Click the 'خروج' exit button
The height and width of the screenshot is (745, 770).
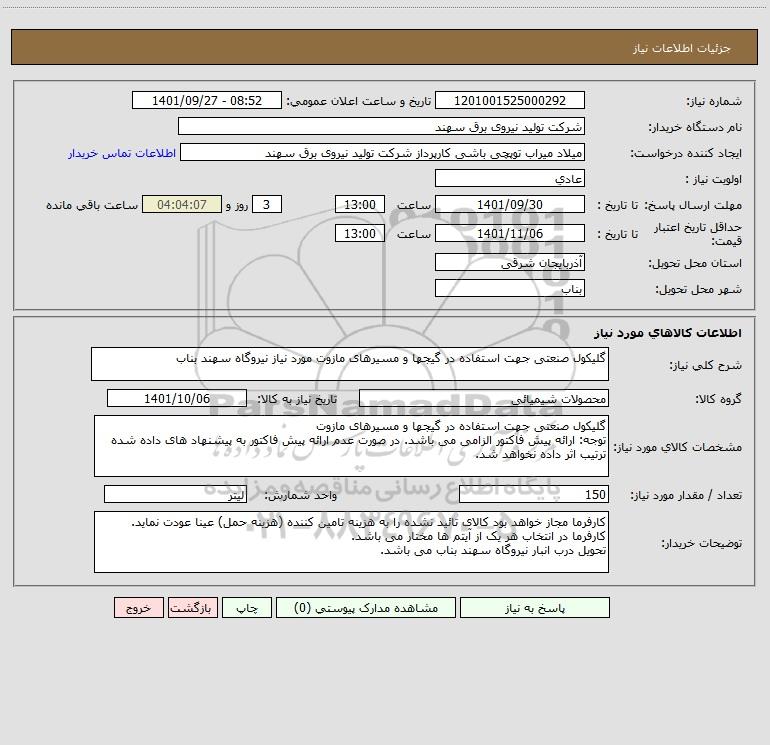[x=138, y=608]
